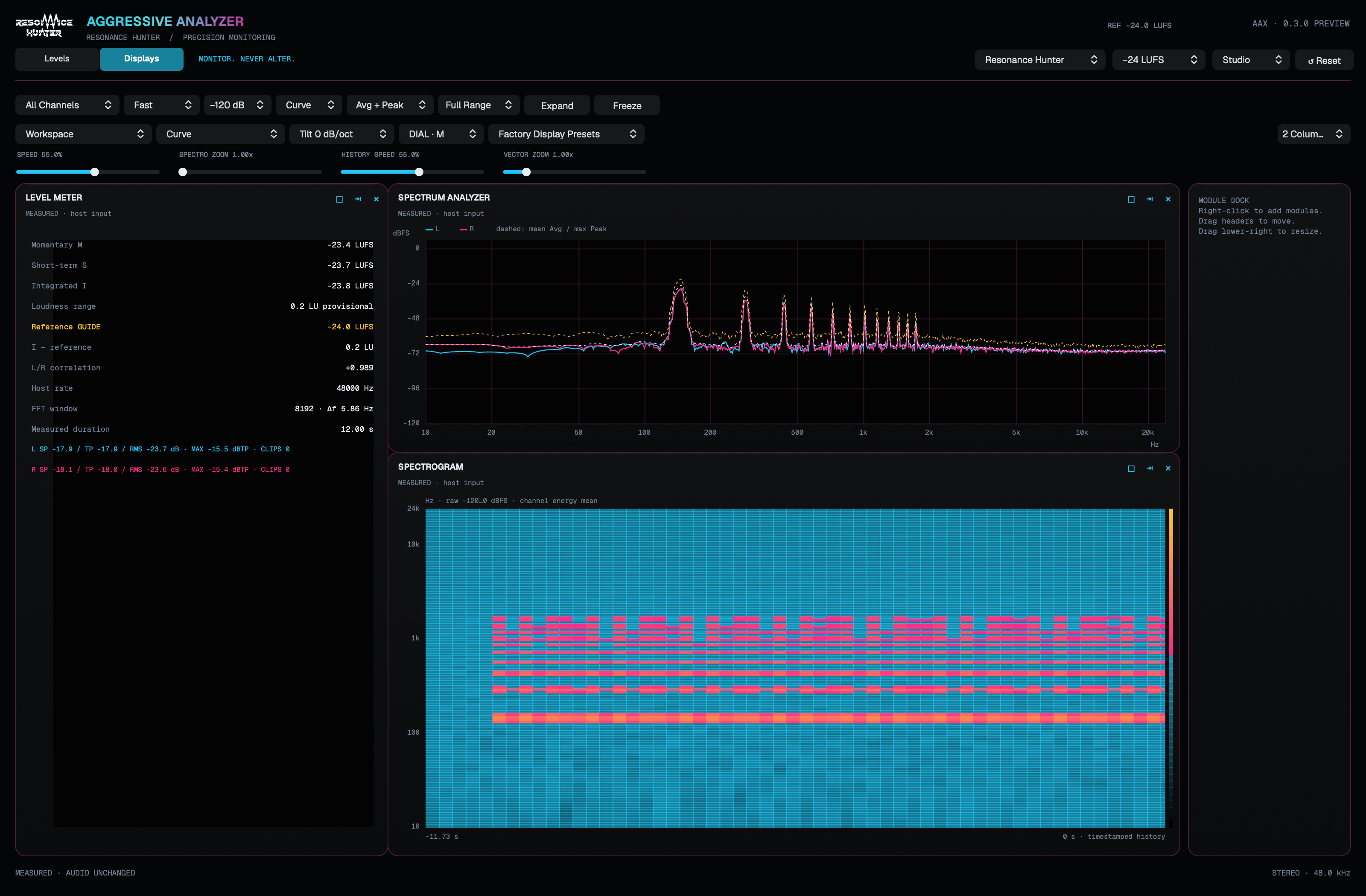The width and height of the screenshot is (1366, 896).
Task: Click the History Speed slider handle
Action: tap(419, 172)
